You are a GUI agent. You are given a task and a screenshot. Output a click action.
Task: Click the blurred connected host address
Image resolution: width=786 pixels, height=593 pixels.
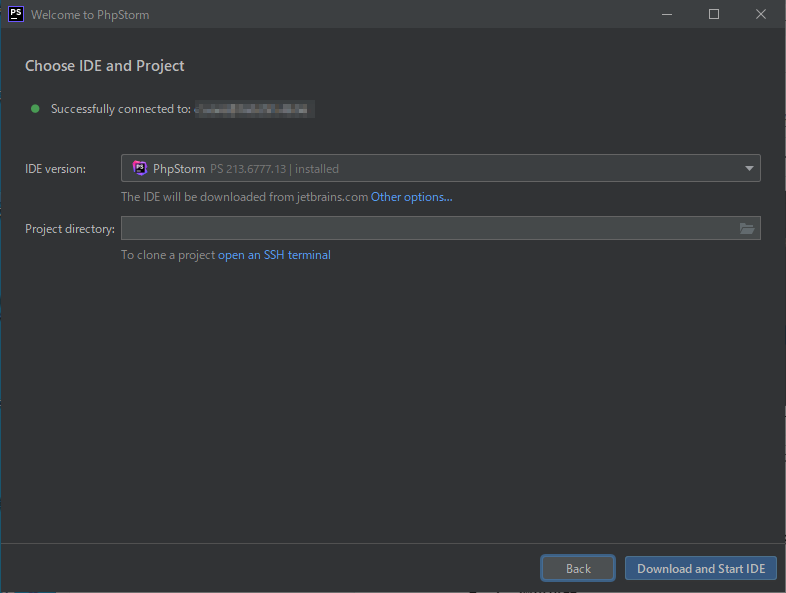(x=255, y=109)
